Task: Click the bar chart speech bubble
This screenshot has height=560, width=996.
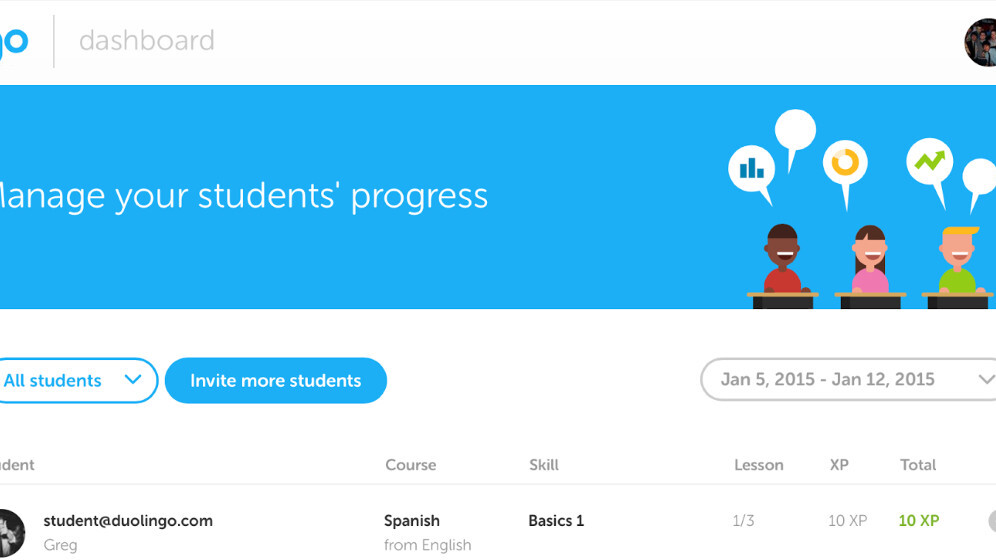Action: (x=752, y=168)
